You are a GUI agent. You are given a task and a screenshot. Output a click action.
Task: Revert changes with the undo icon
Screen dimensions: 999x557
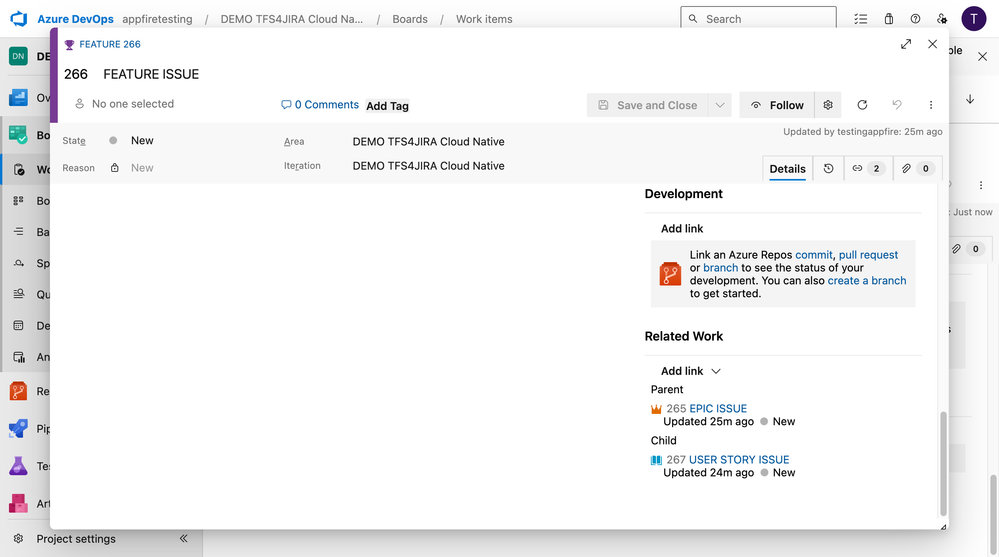(x=896, y=105)
